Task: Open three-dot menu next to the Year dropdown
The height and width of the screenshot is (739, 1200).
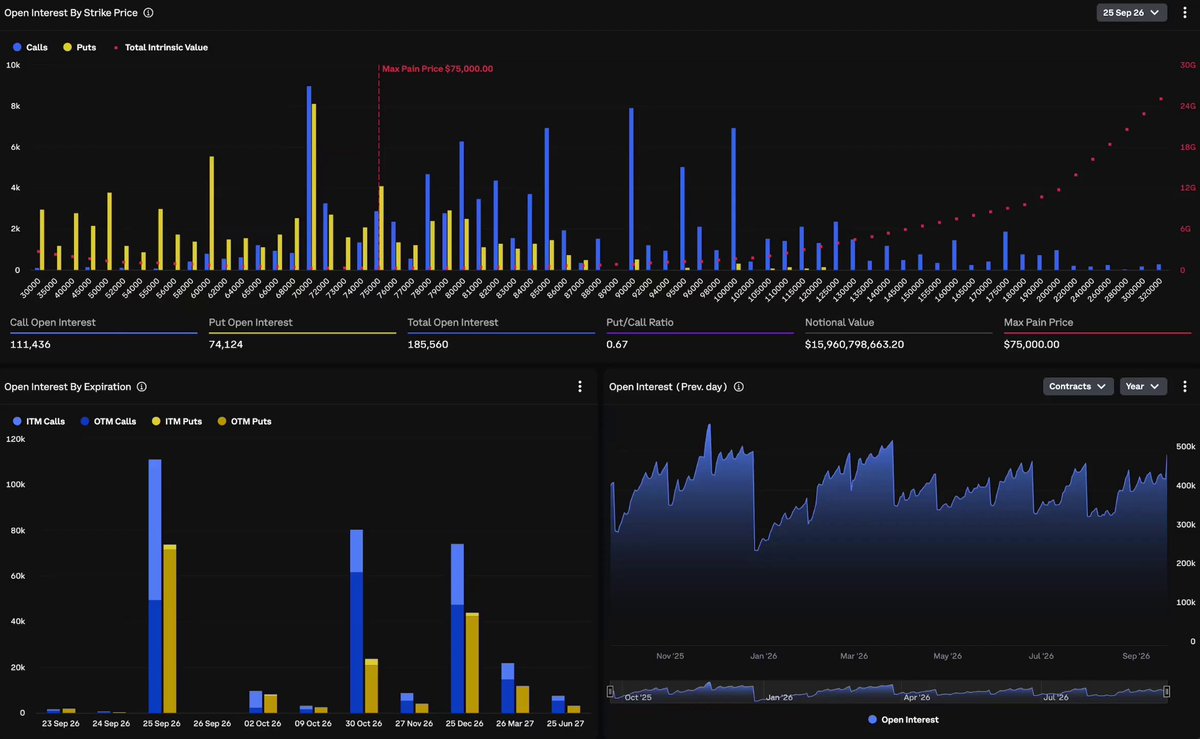Action: [x=1185, y=387]
